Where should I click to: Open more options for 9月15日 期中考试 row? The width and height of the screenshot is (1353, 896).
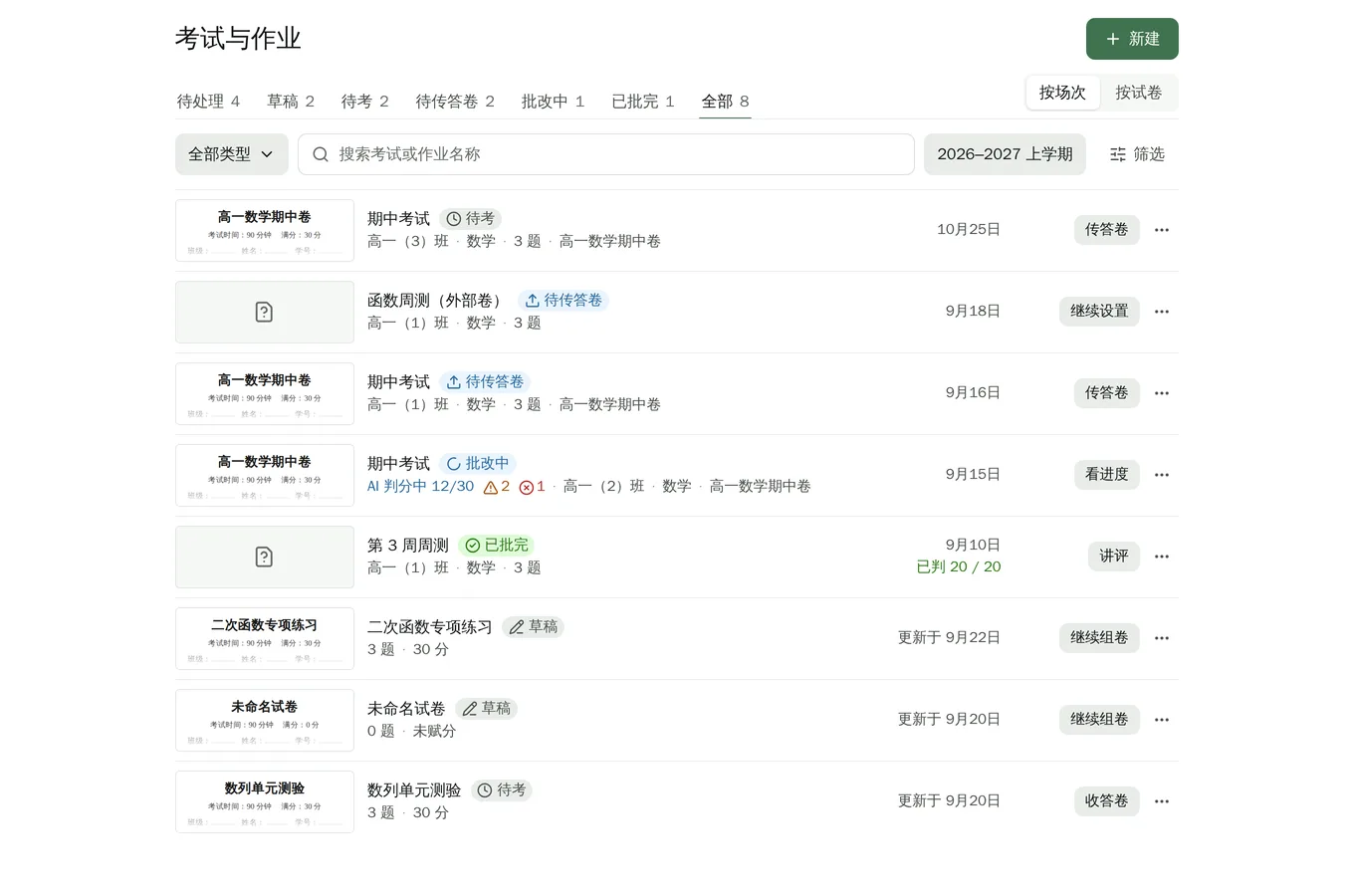pyautogui.click(x=1161, y=475)
